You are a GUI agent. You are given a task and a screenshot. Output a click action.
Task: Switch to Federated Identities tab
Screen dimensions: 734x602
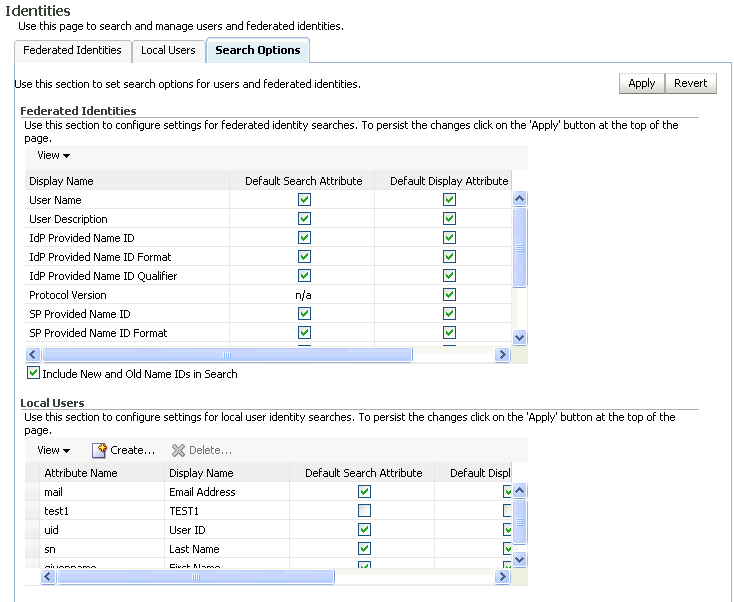(72, 50)
